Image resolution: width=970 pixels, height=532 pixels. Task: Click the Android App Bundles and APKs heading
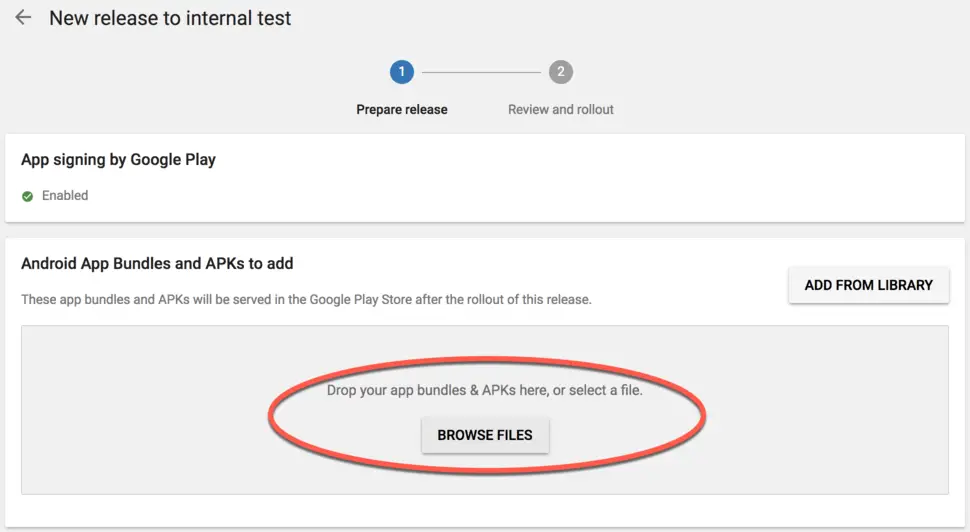(x=157, y=264)
